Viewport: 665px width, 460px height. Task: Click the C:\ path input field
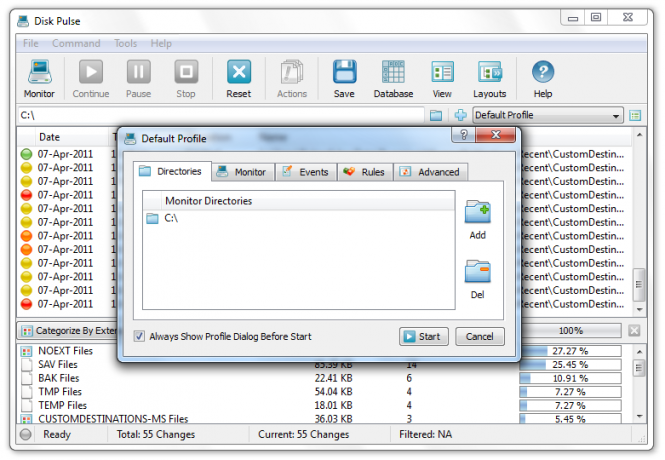(221, 115)
